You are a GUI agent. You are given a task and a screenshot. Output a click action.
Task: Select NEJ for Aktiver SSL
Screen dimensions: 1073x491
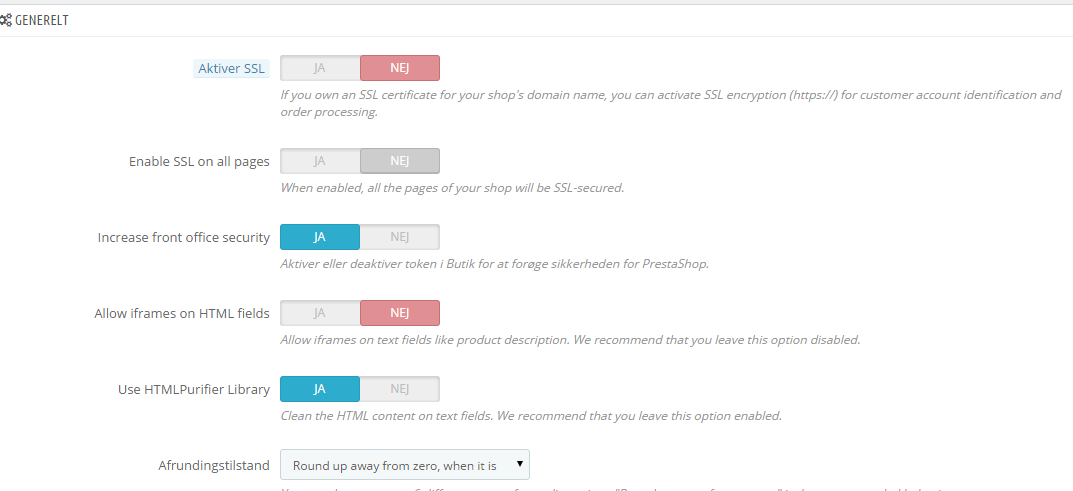(x=400, y=68)
